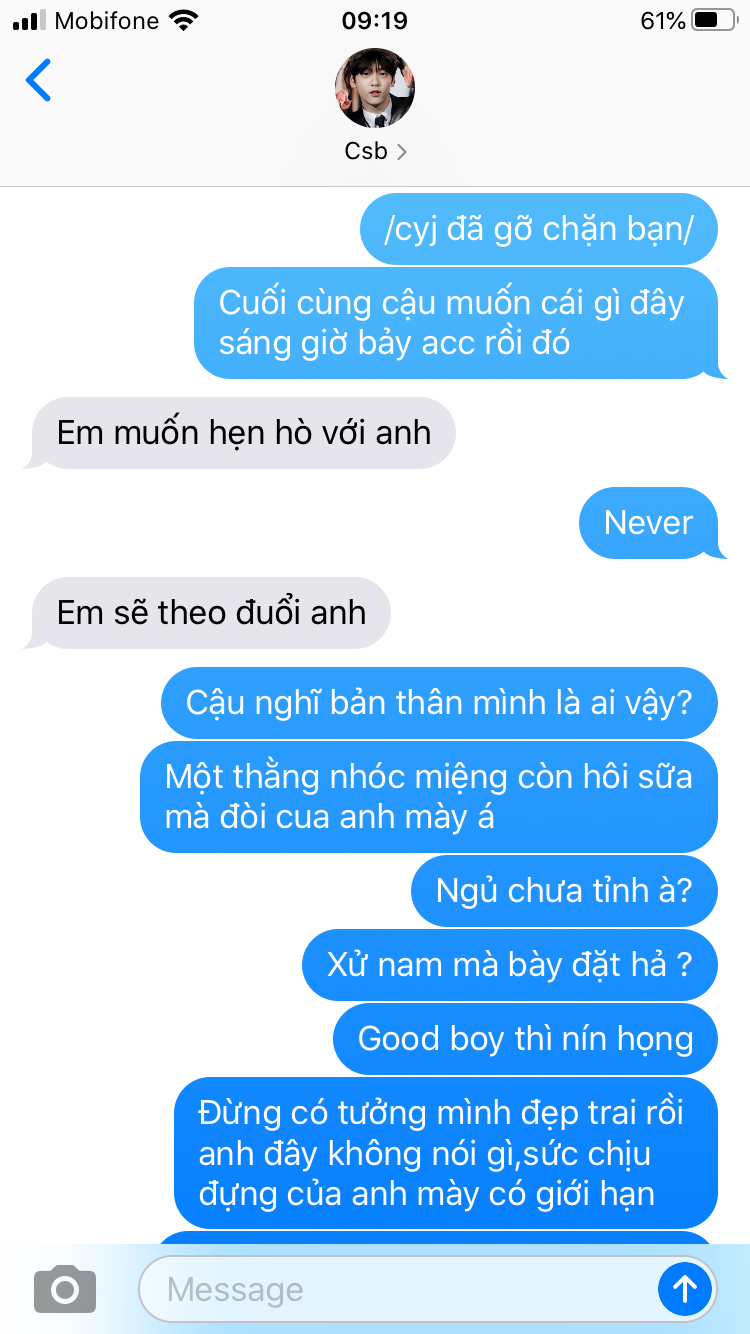This screenshot has width=750, height=1334.
Task: Open the camera icon beside message field
Action: (65, 1289)
